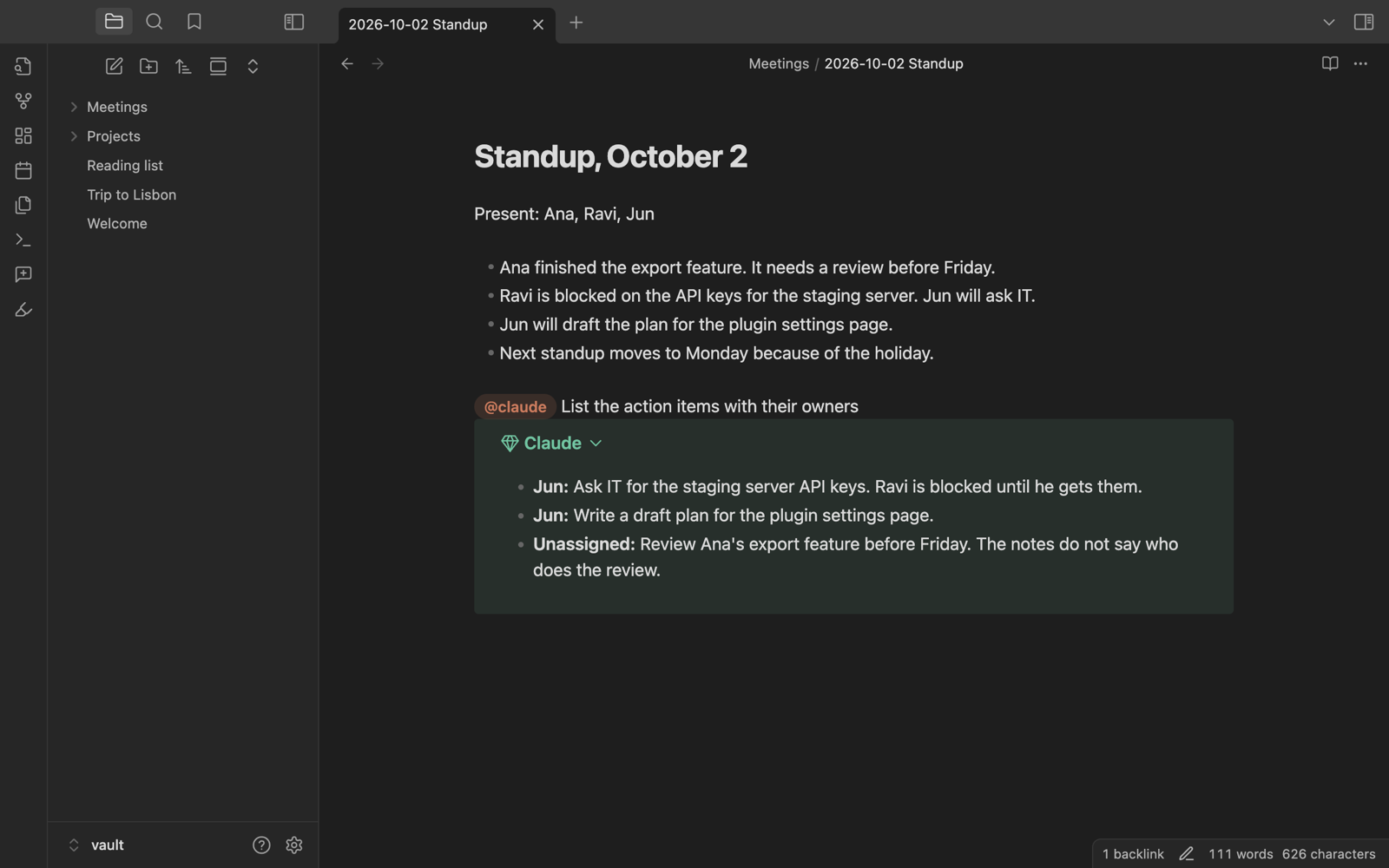Toggle the right sidebar
1389x868 pixels.
click(1364, 22)
